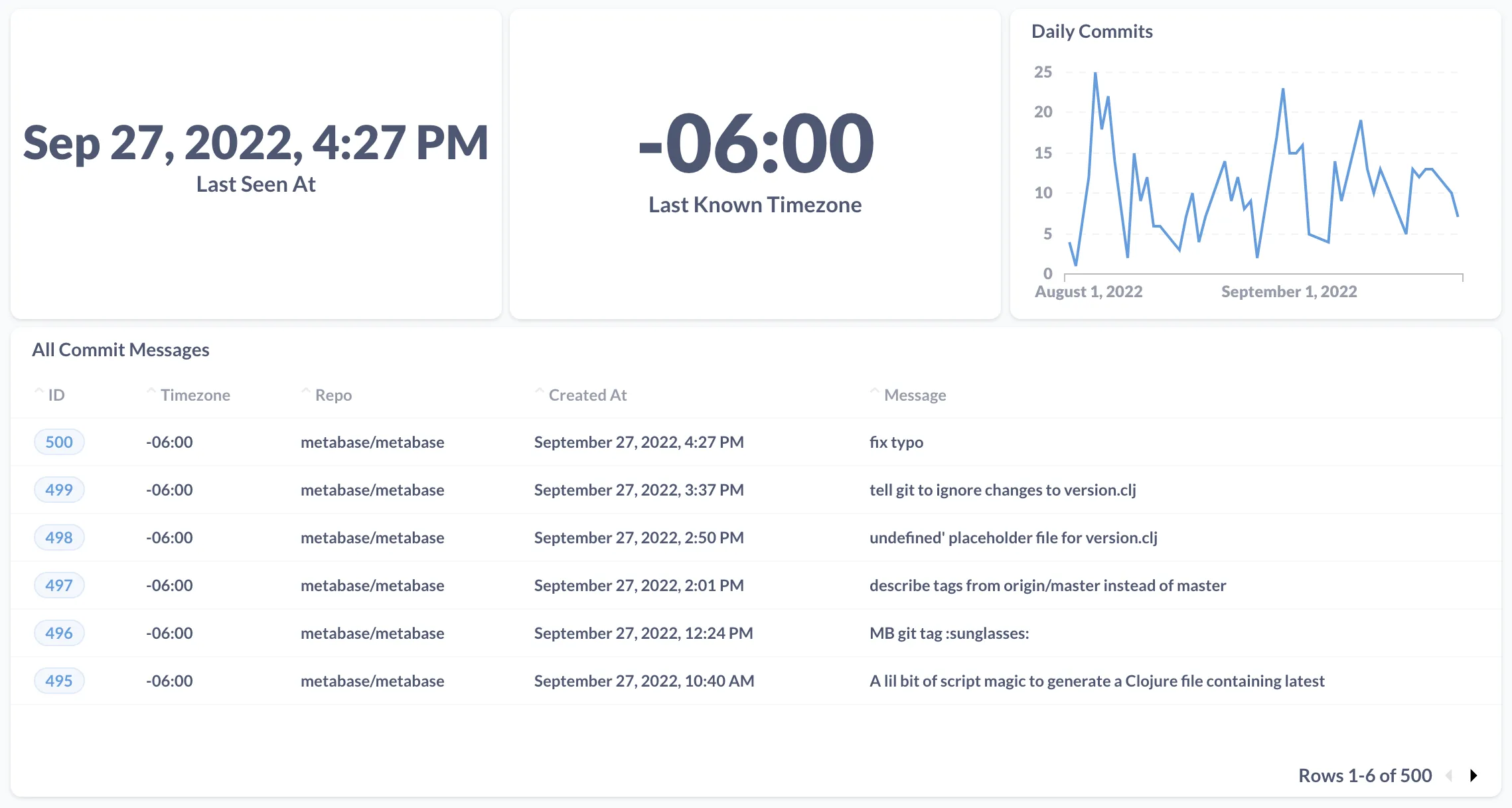This screenshot has width=1512, height=808.
Task: Click 'September 1, 2022' axis label
Action: click(1289, 291)
